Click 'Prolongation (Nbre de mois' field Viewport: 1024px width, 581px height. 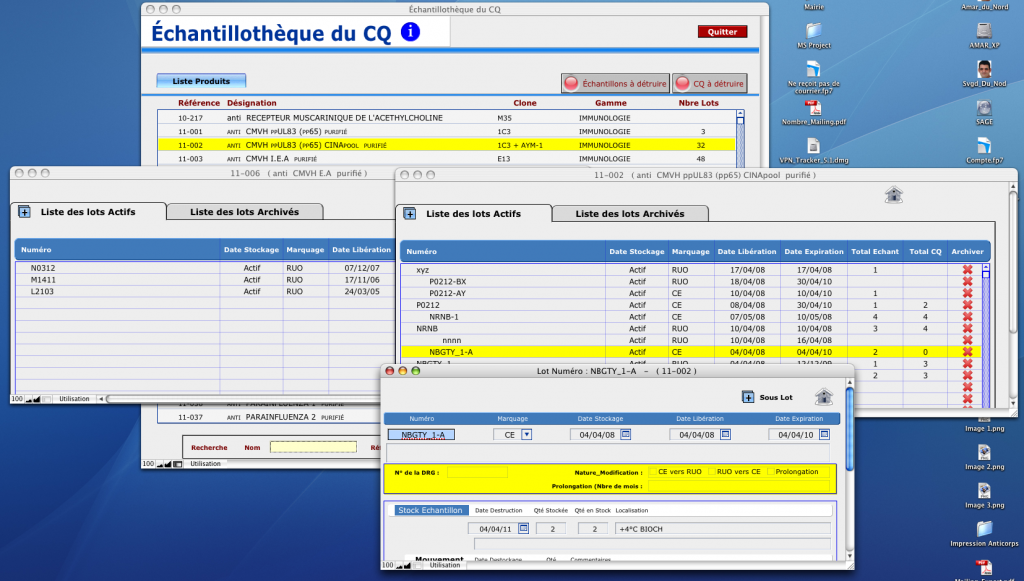point(740,486)
